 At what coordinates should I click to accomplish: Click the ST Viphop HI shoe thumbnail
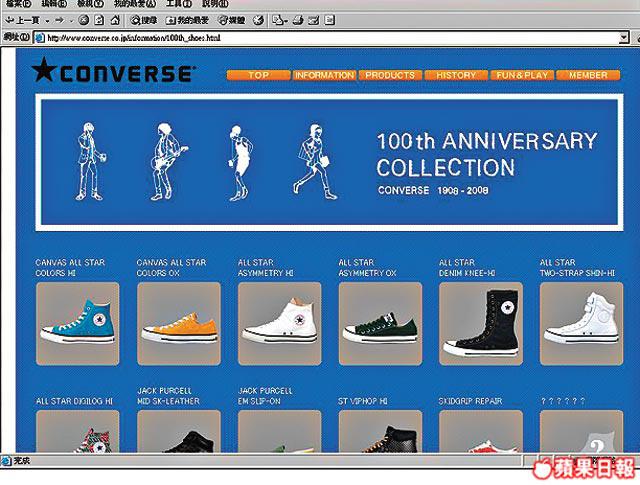coord(380,431)
